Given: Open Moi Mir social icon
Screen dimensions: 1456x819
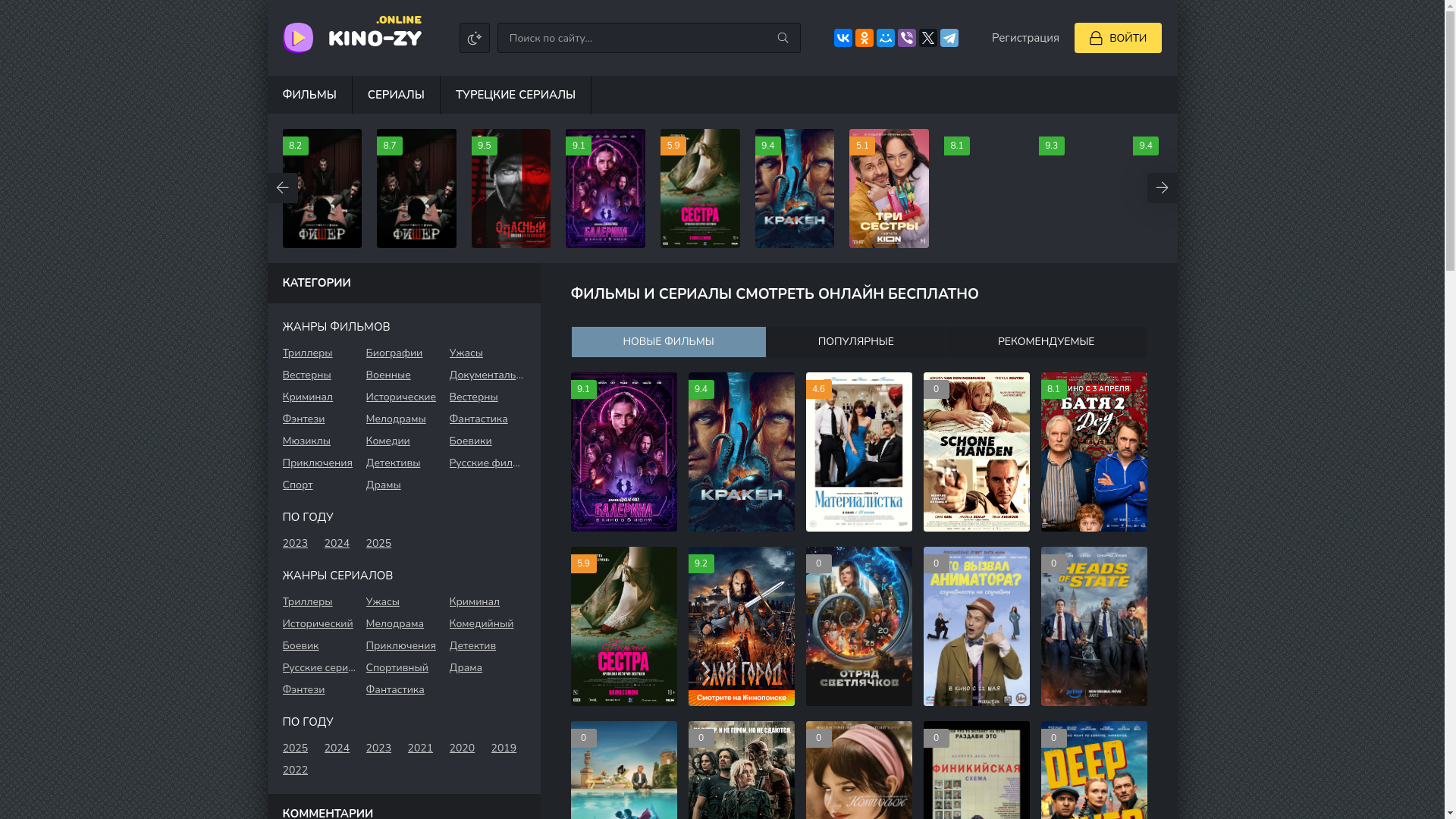Looking at the screenshot, I should click(886, 38).
